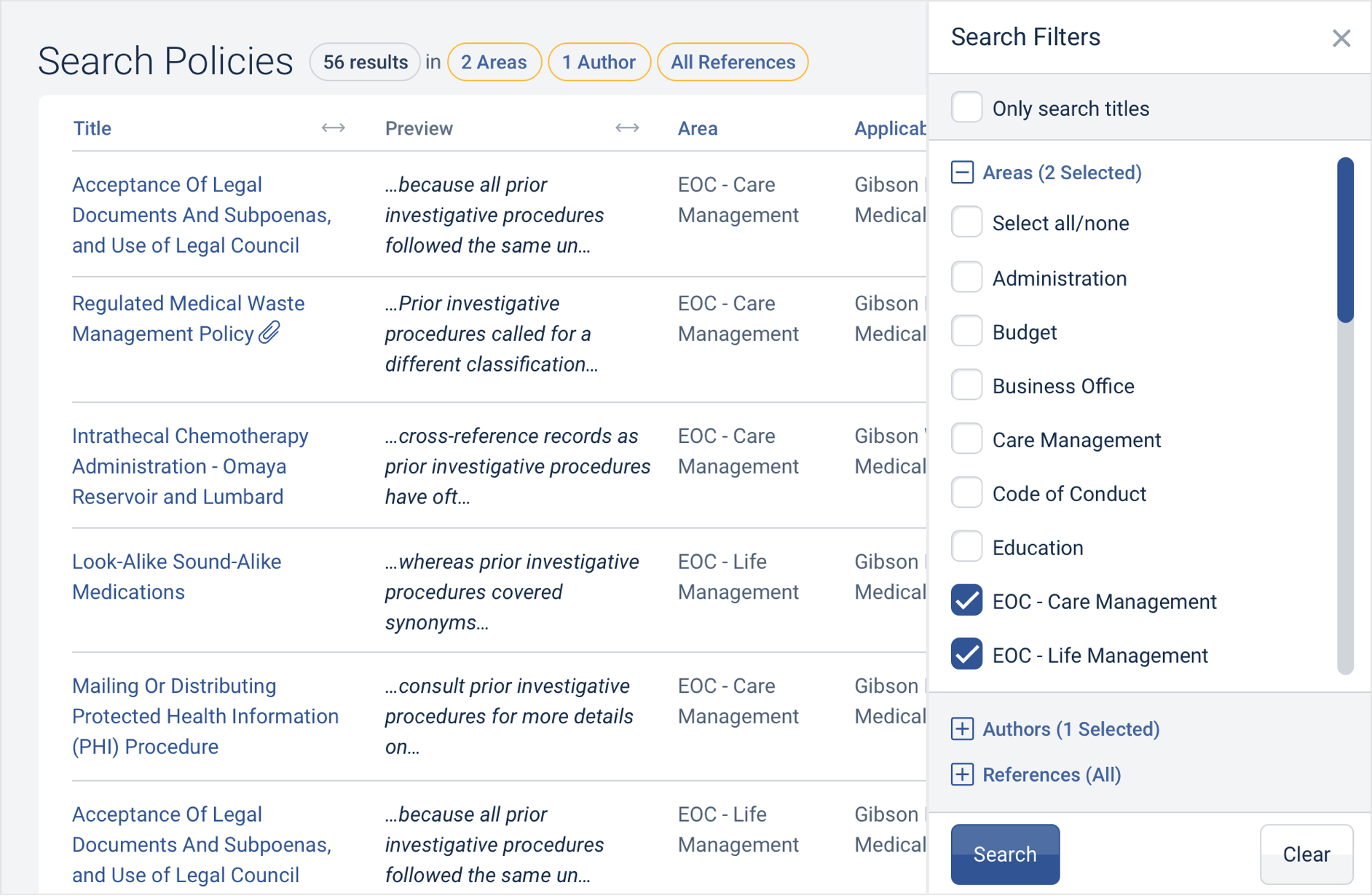Click the blue Search button

pos(1005,854)
